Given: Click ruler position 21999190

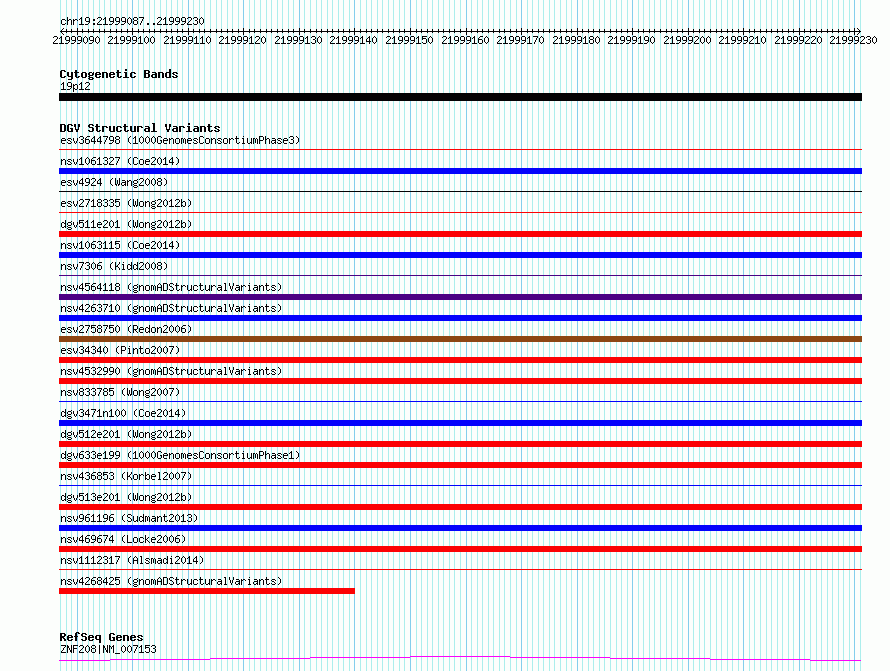Looking at the screenshot, I should coord(631,40).
